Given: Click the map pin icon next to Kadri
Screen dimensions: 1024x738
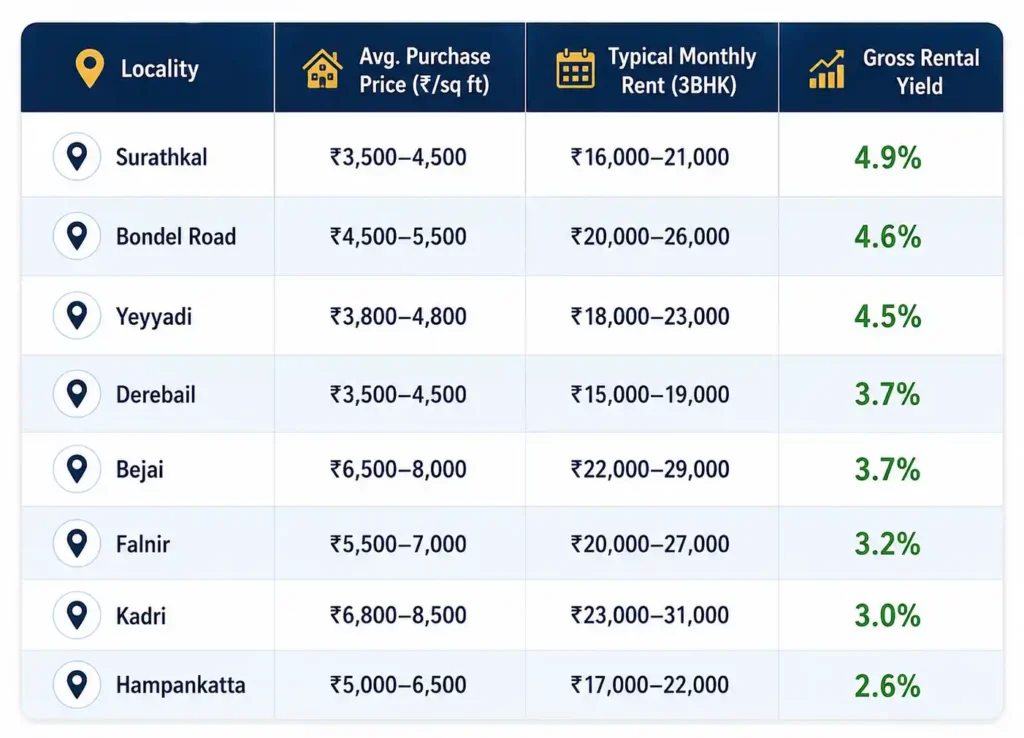Looking at the screenshot, I should point(77,615).
